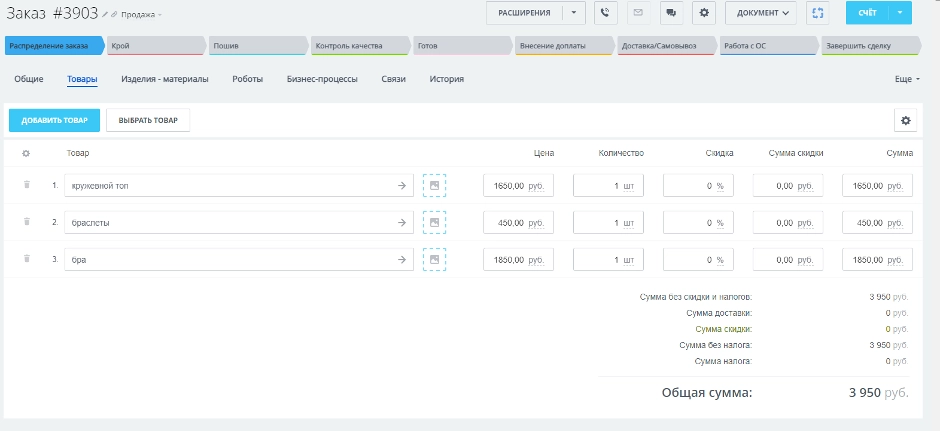
Task: Click the Выбрать товар button
Action: coord(148,120)
